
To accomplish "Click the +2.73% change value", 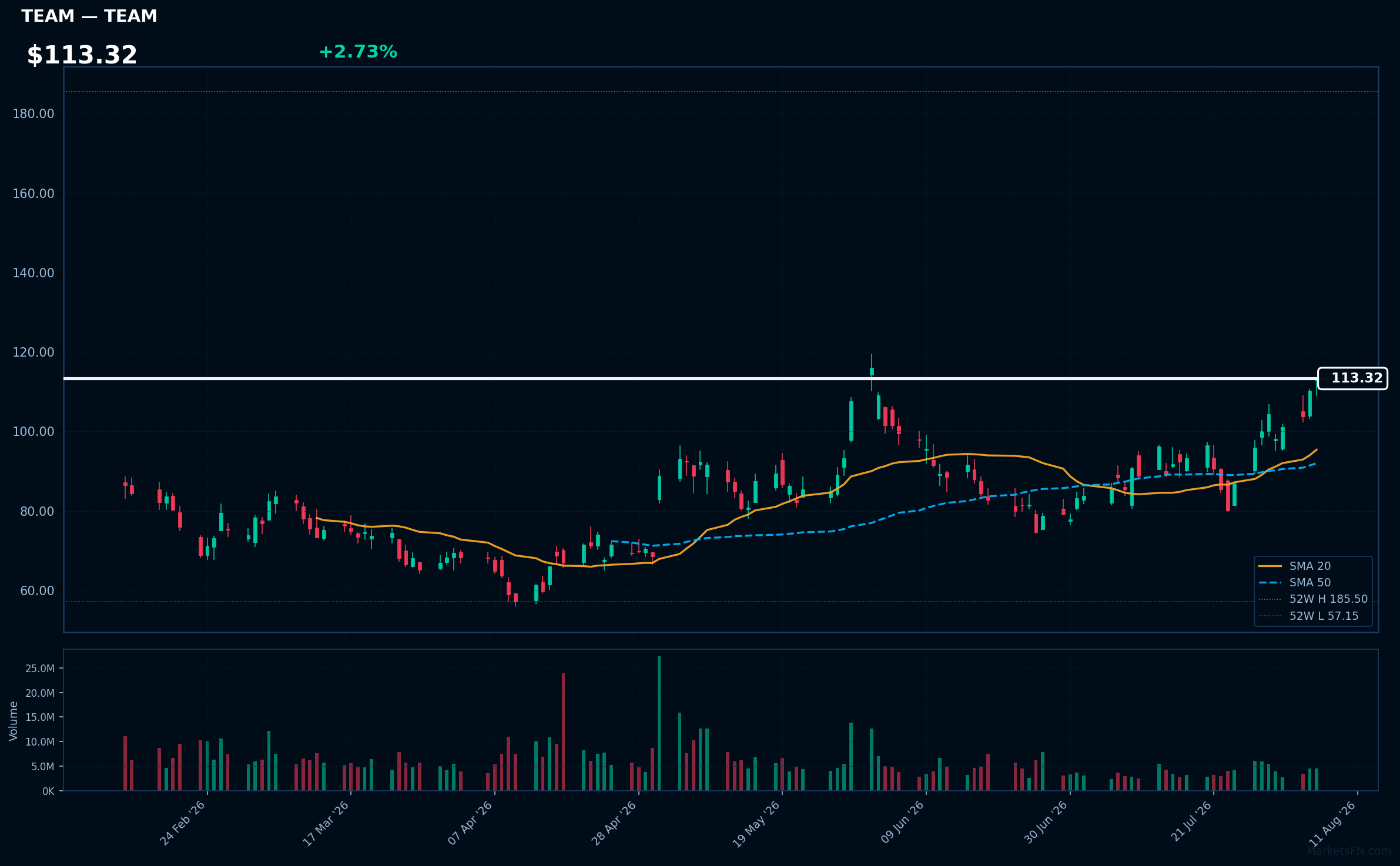I will [x=358, y=52].
